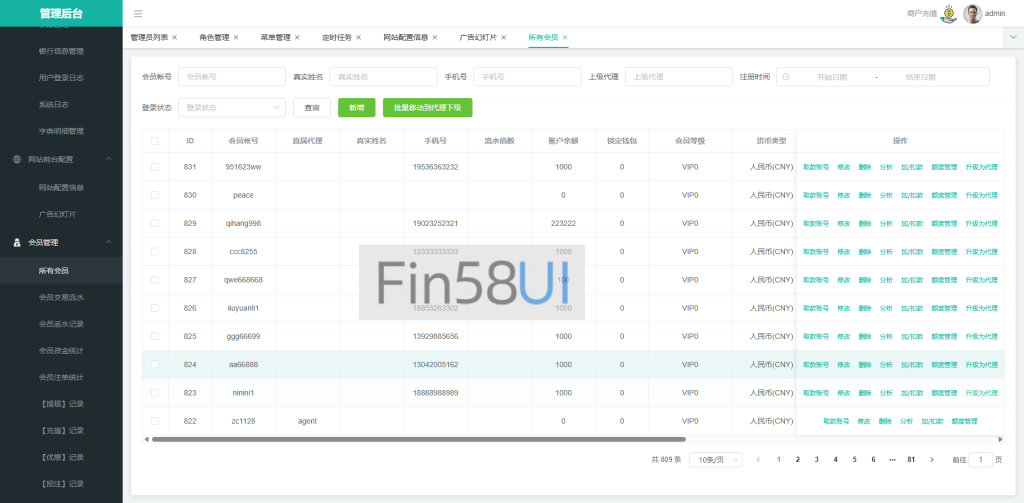Click the 商户充值 money bag icon
This screenshot has width=1024, height=503.
948,14
